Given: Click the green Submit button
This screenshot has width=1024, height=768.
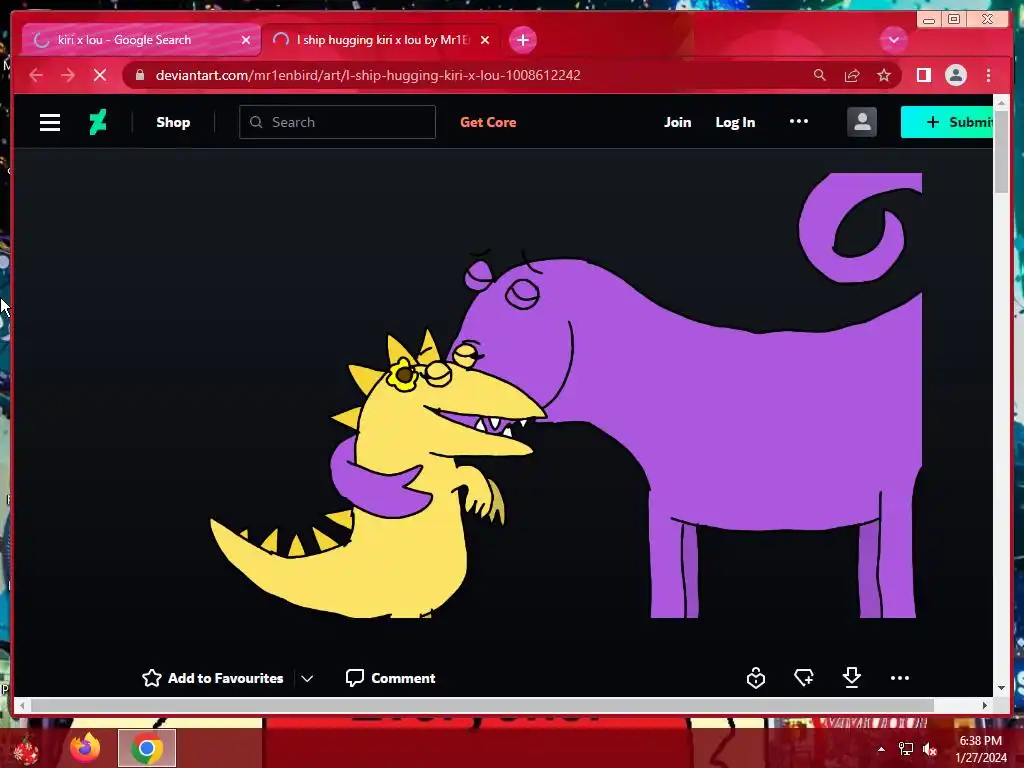Looking at the screenshot, I should (947, 122).
